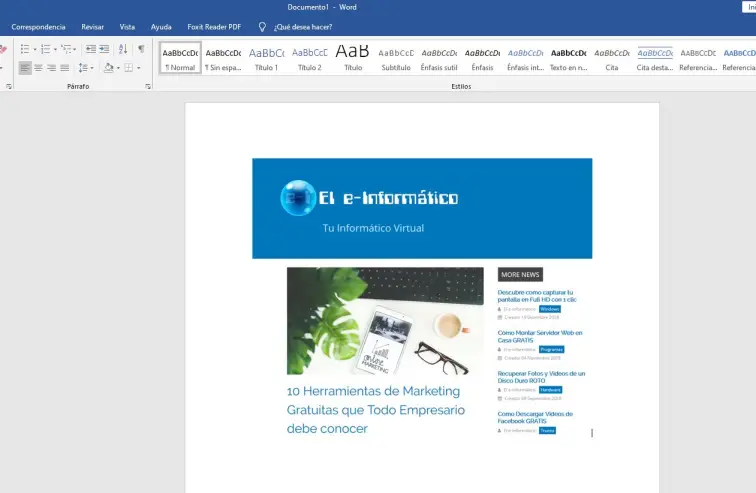Apply the Cita destacada style
Image resolution: width=756 pixels, height=493 pixels.
[x=655, y=58]
